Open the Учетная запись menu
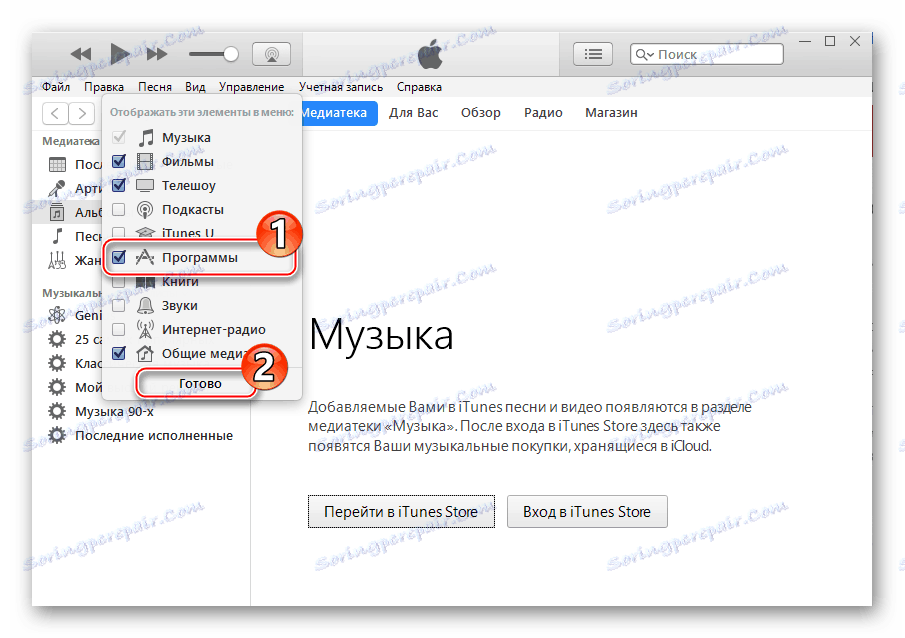This screenshot has height=638, width=905. click(x=341, y=87)
